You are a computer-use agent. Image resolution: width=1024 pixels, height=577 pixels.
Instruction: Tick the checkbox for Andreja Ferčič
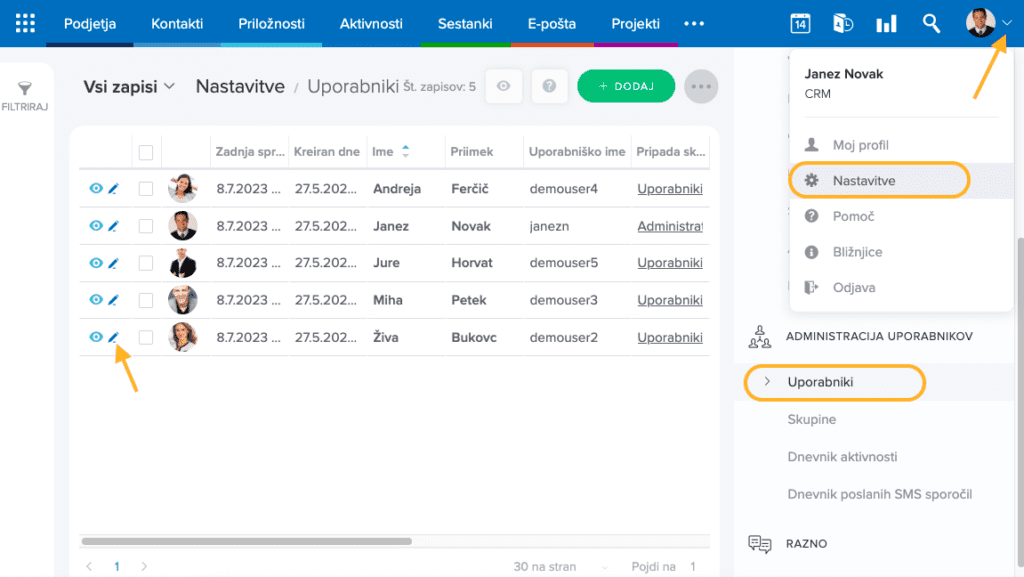(x=146, y=189)
